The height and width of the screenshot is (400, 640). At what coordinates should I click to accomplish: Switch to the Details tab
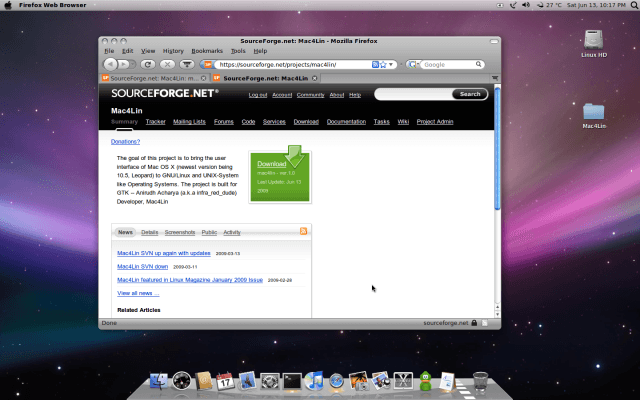149,232
